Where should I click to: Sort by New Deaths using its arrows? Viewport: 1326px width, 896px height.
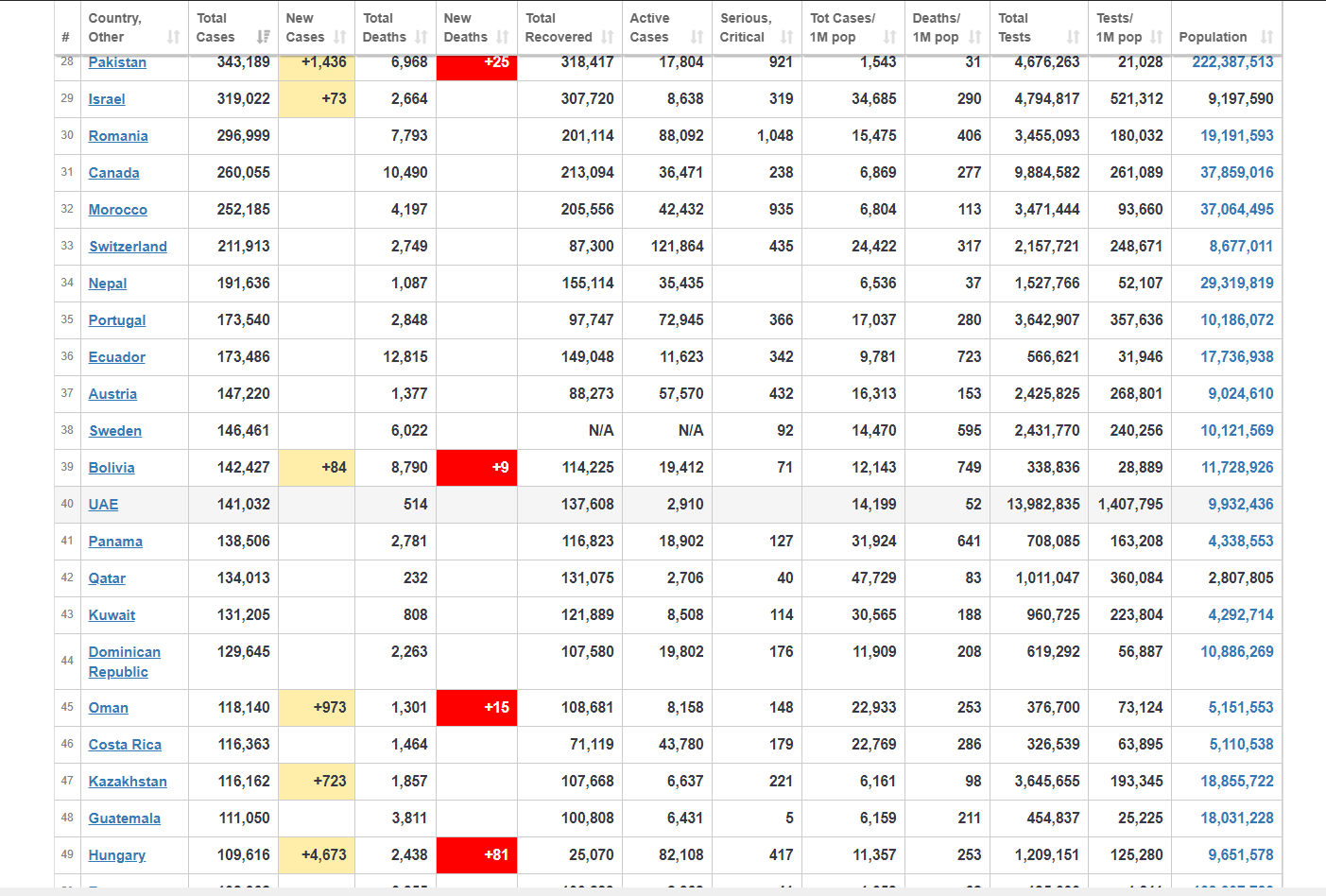click(503, 37)
